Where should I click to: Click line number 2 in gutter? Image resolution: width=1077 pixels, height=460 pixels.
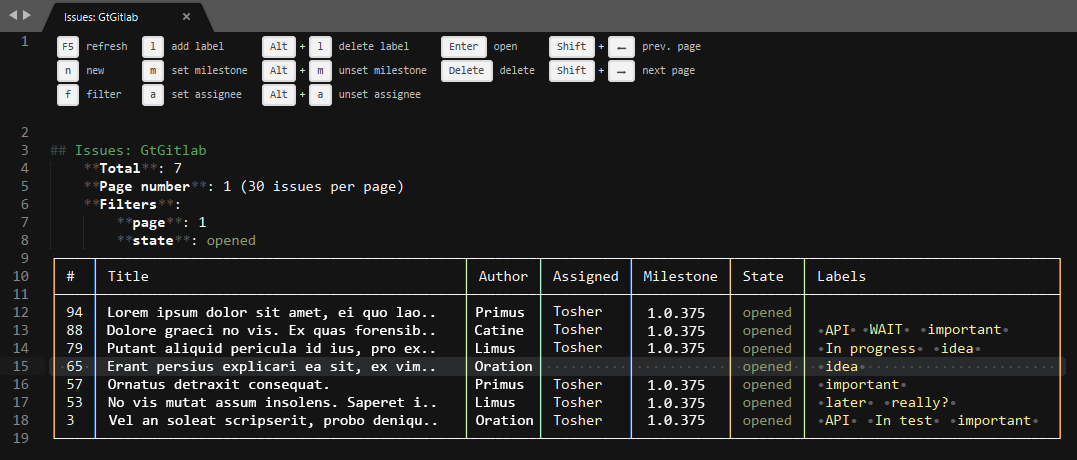click(x=25, y=133)
